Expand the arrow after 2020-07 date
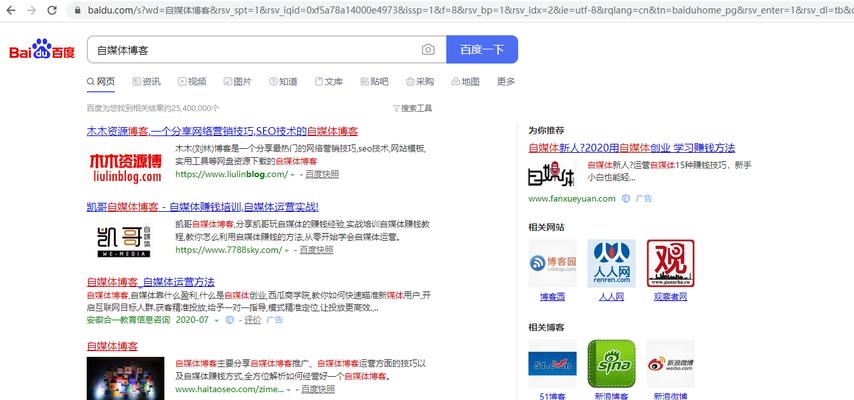 click(x=216, y=320)
